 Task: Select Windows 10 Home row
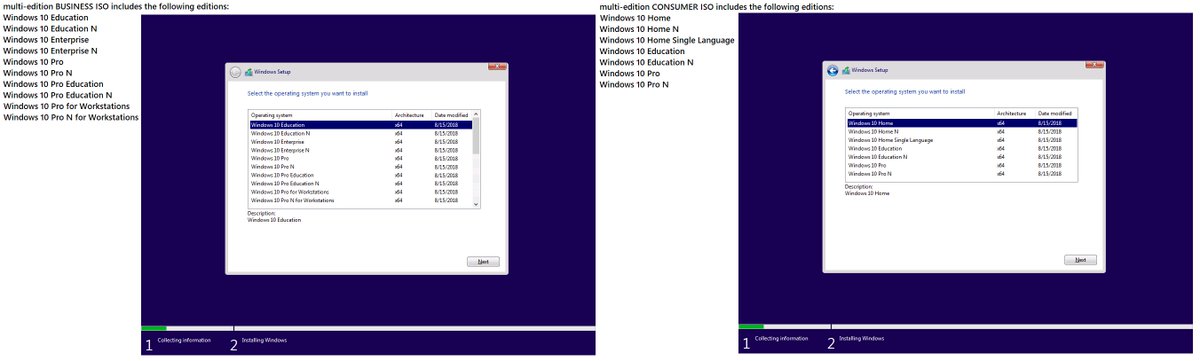(961, 123)
